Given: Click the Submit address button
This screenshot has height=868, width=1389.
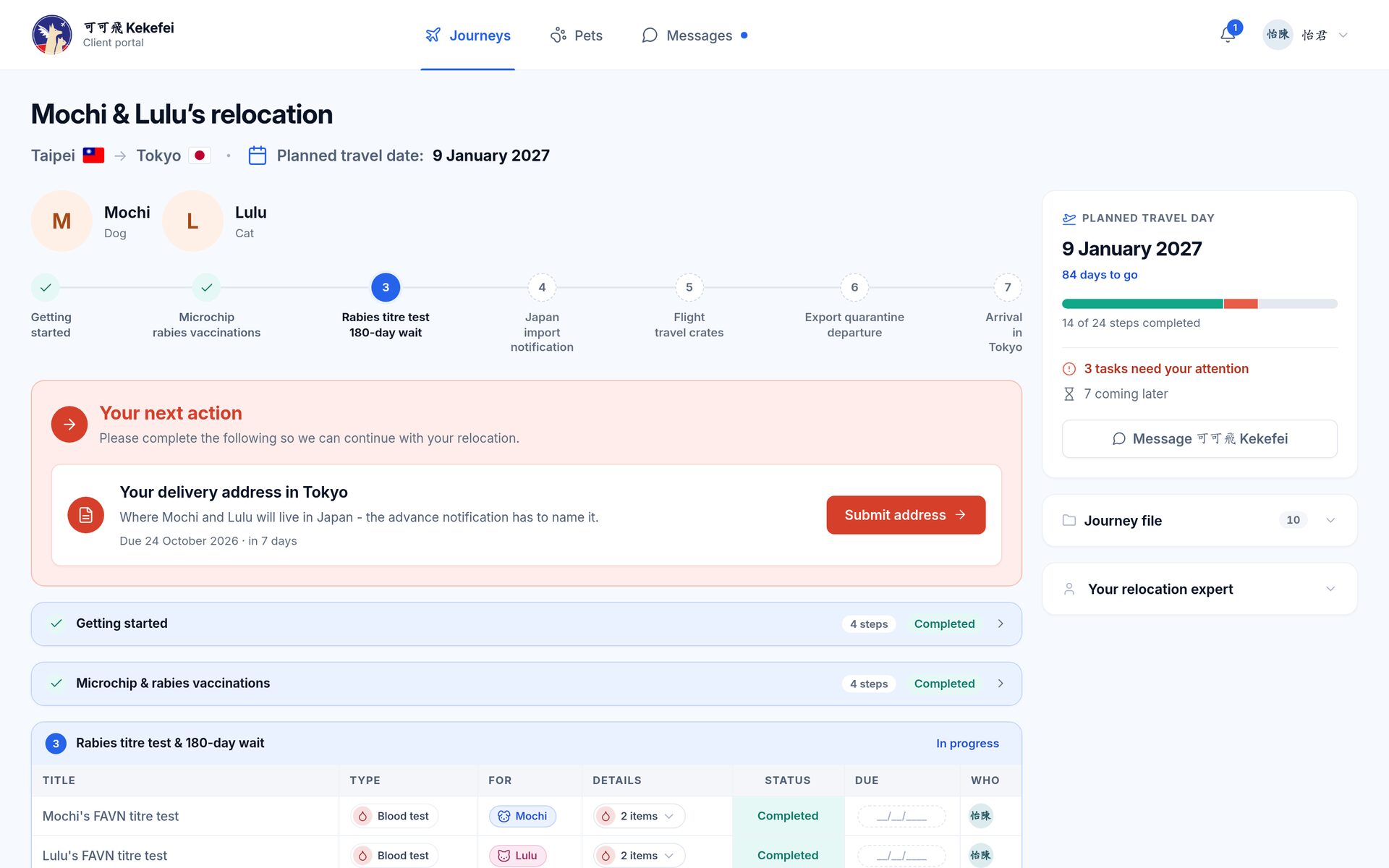Looking at the screenshot, I should click(906, 515).
